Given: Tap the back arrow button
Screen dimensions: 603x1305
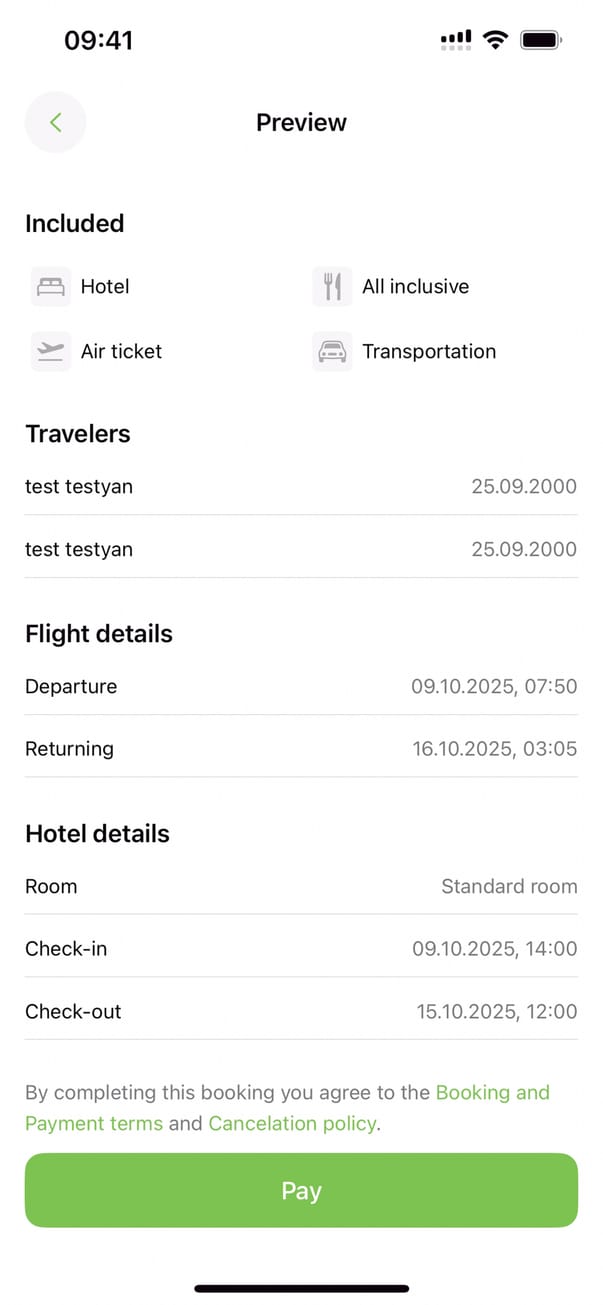Looking at the screenshot, I should coord(55,122).
